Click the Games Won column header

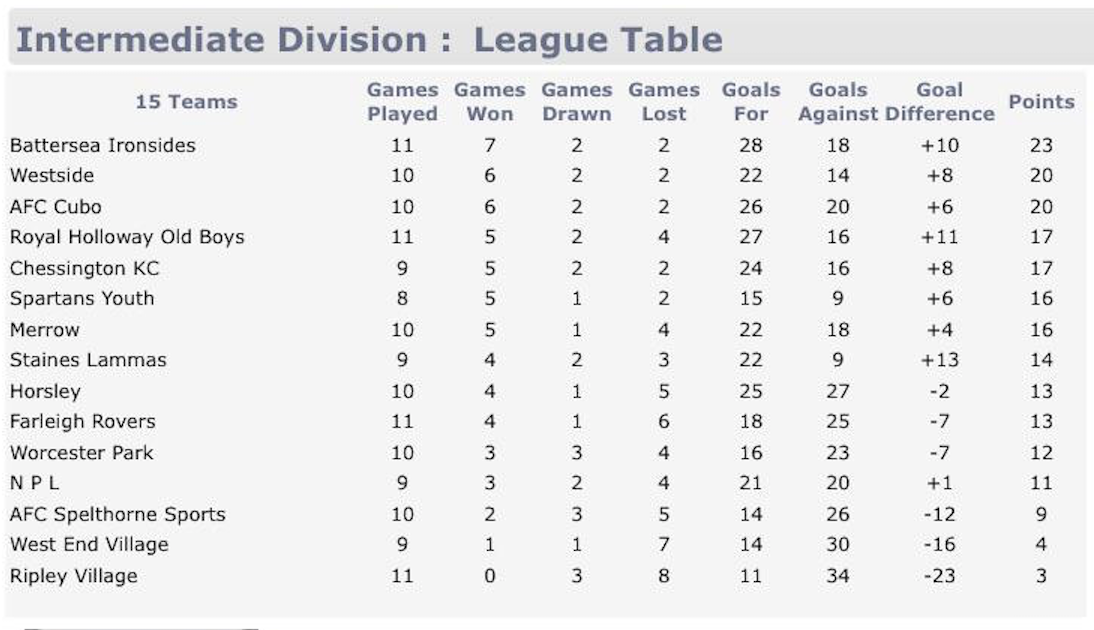[489, 102]
